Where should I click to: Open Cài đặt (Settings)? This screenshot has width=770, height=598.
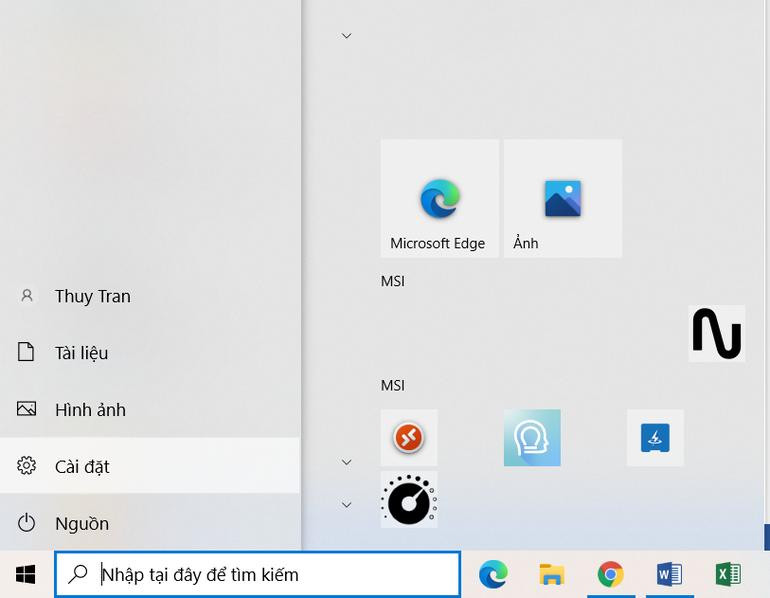pyautogui.click(x=82, y=466)
